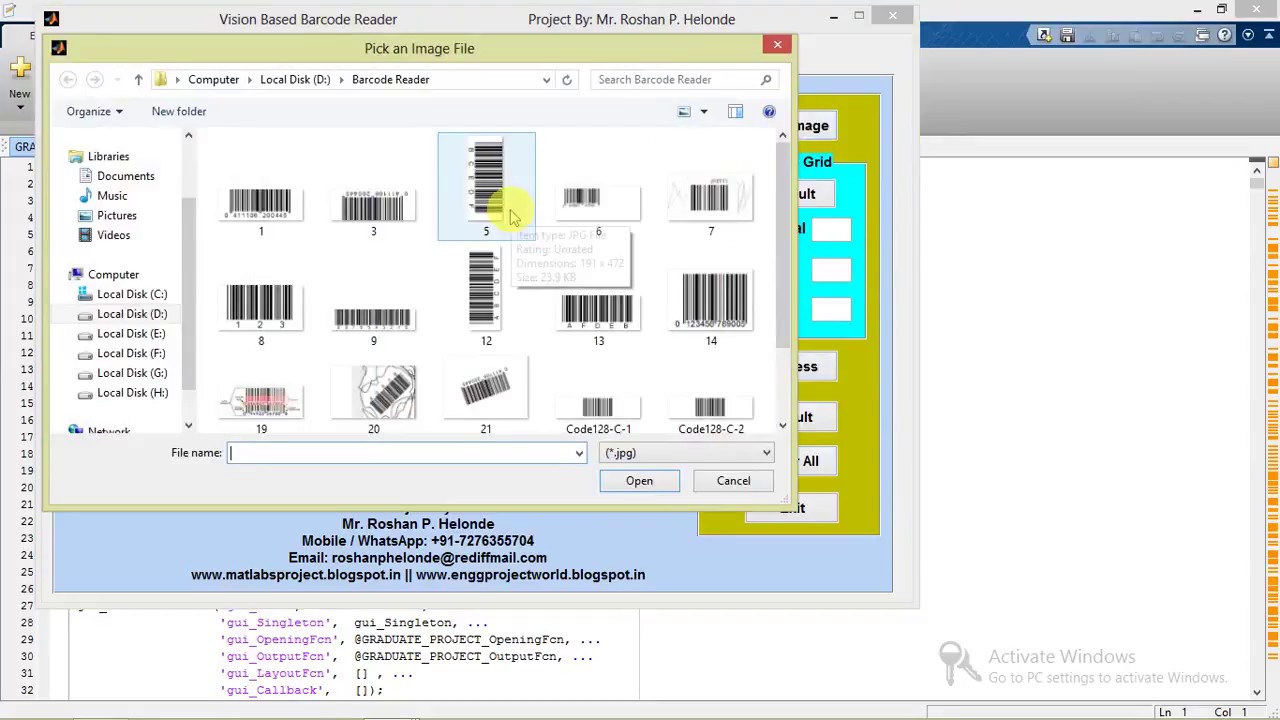Click New folder button
The height and width of the screenshot is (720, 1280).
coord(179,112)
